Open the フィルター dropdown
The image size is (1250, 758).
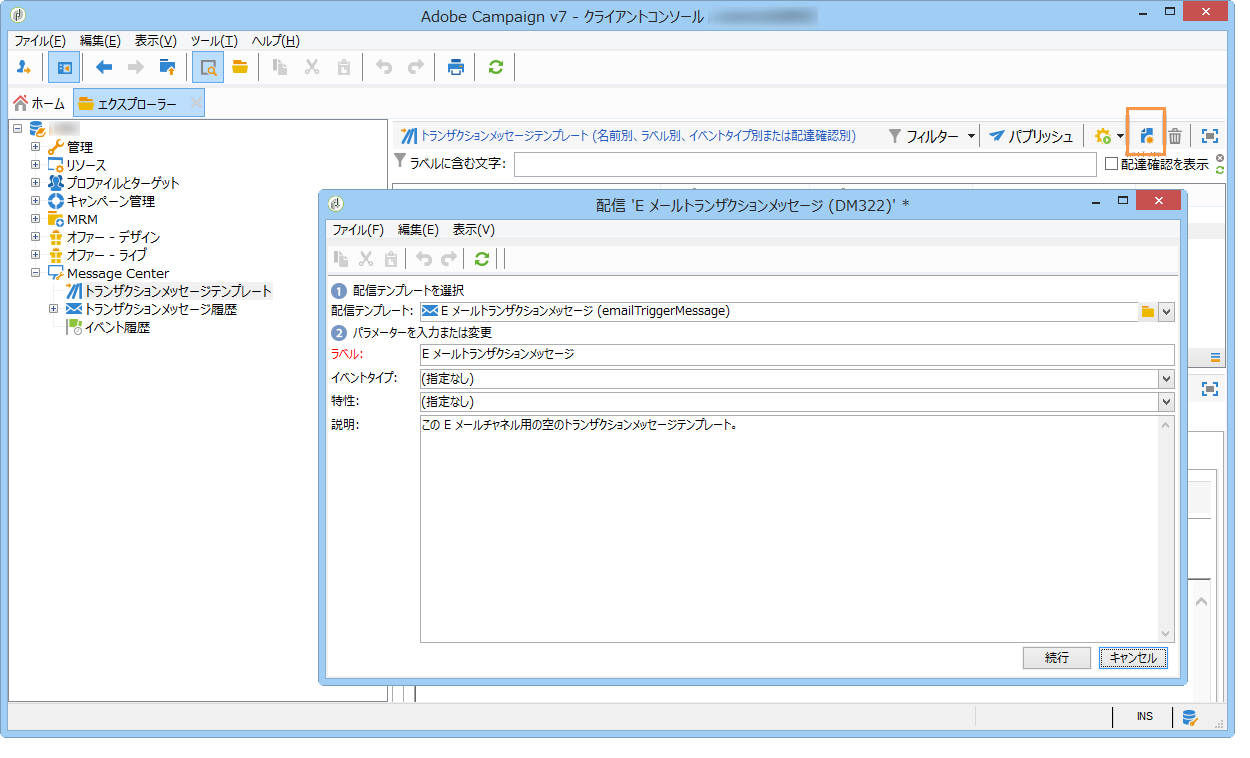(932, 136)
